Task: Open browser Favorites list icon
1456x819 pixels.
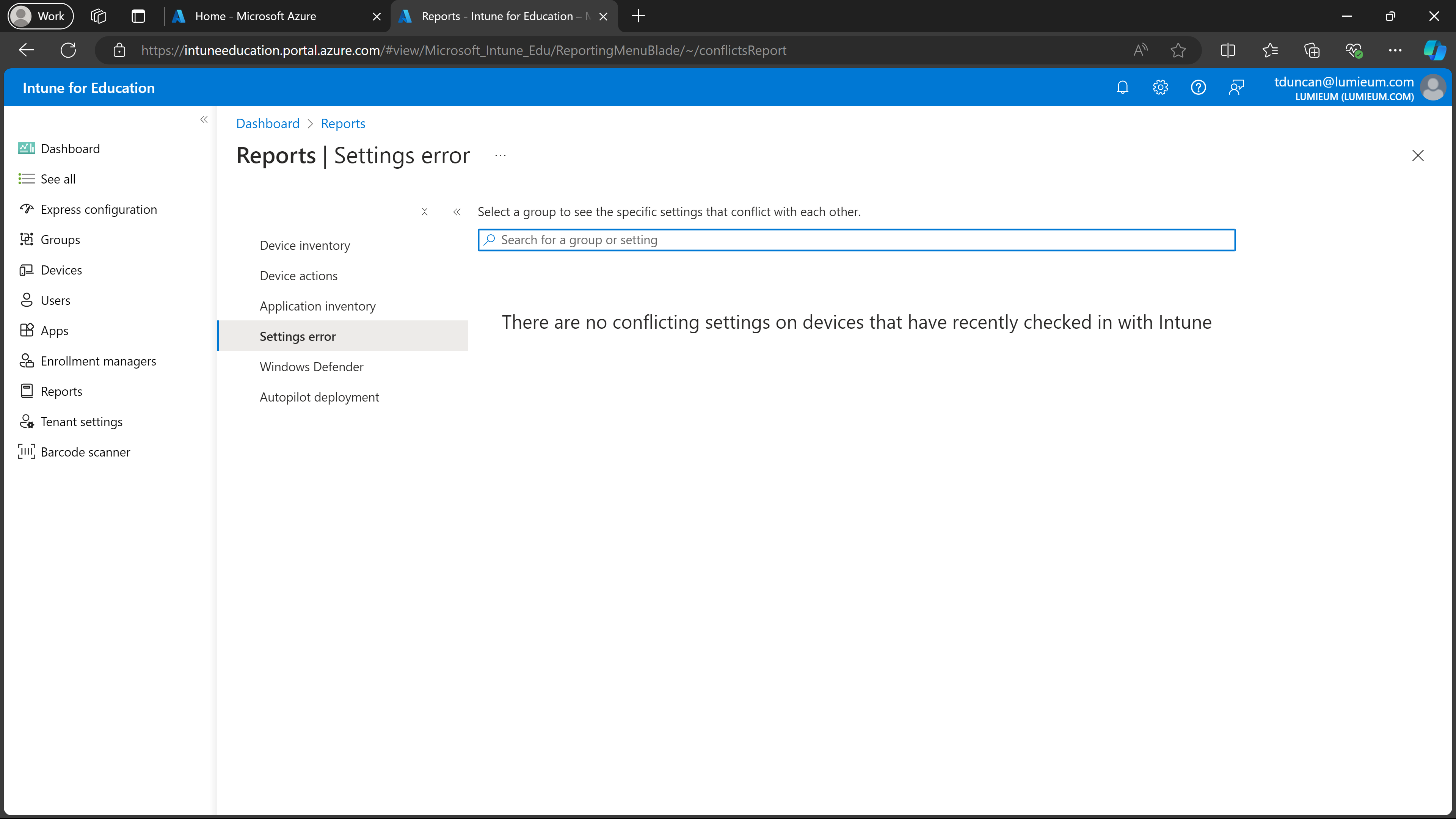Action: tap(1270, 50)
